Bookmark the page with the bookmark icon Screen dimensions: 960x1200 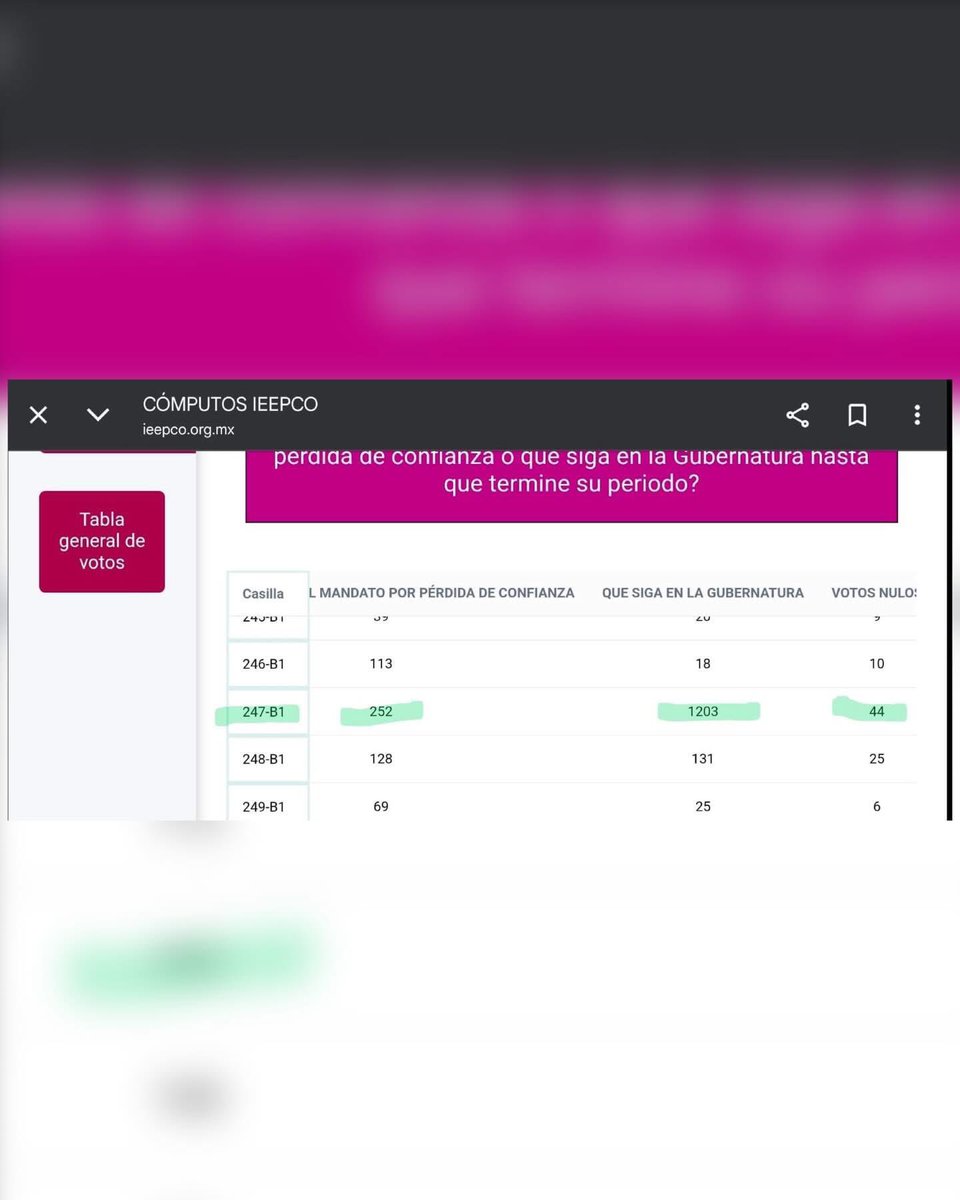click(857, 415)
